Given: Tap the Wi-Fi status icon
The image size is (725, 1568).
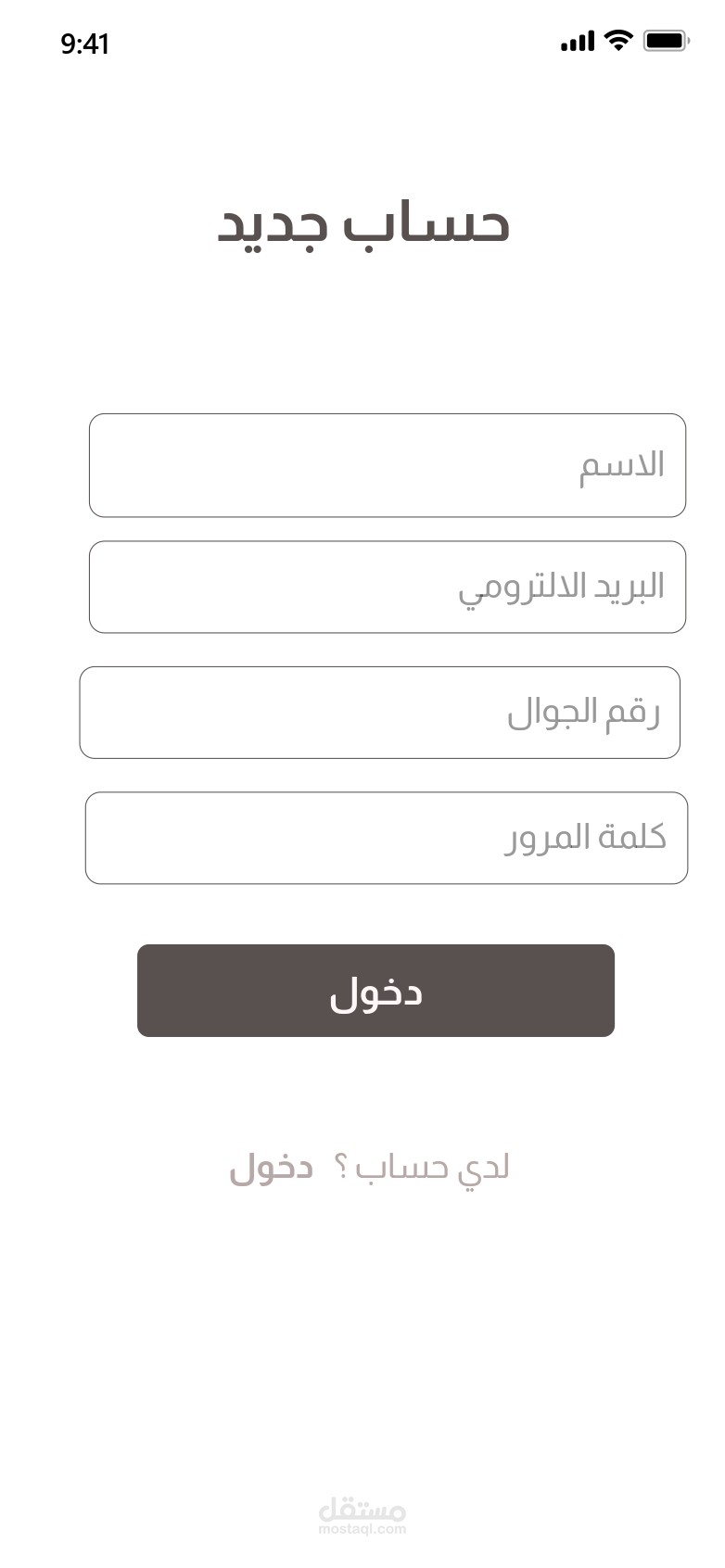Looking at the screenshot, I should pos(617,40).
